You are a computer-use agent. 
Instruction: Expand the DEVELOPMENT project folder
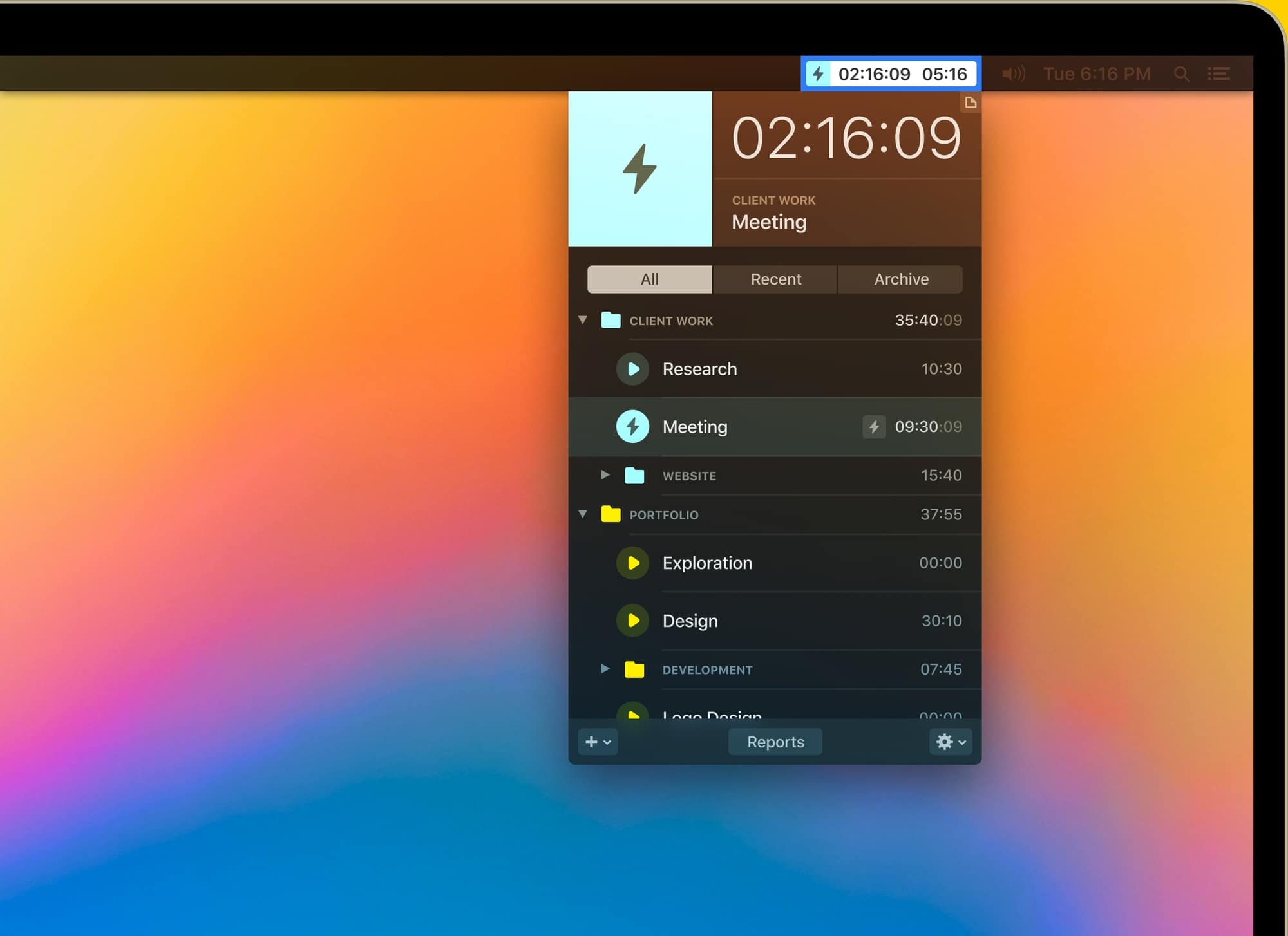tap(605, 668)
